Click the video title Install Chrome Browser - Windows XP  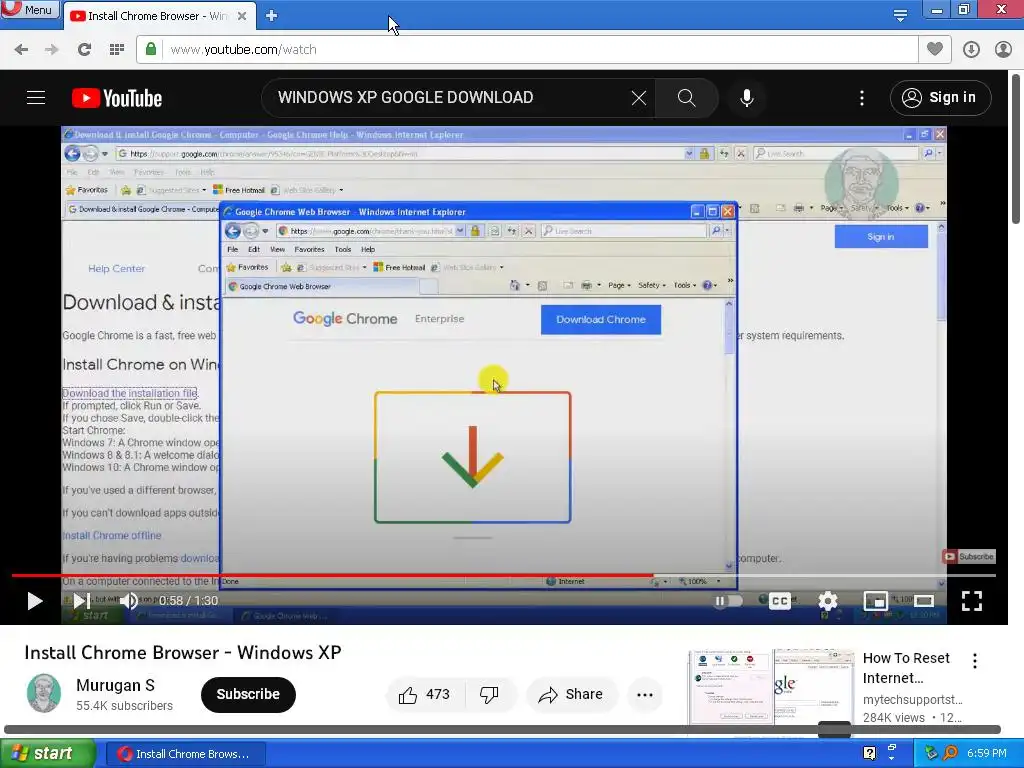pyautogui.click(x=183, y=652)
